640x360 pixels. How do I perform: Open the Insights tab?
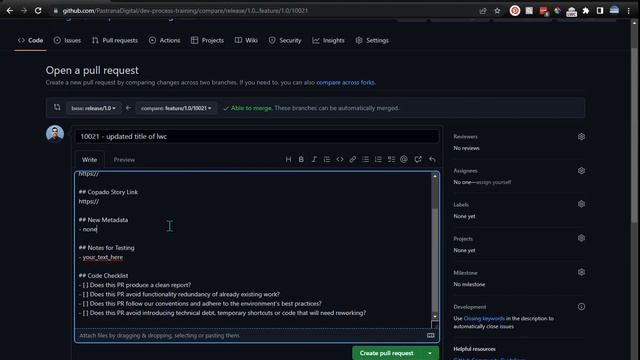click(328, 40)
